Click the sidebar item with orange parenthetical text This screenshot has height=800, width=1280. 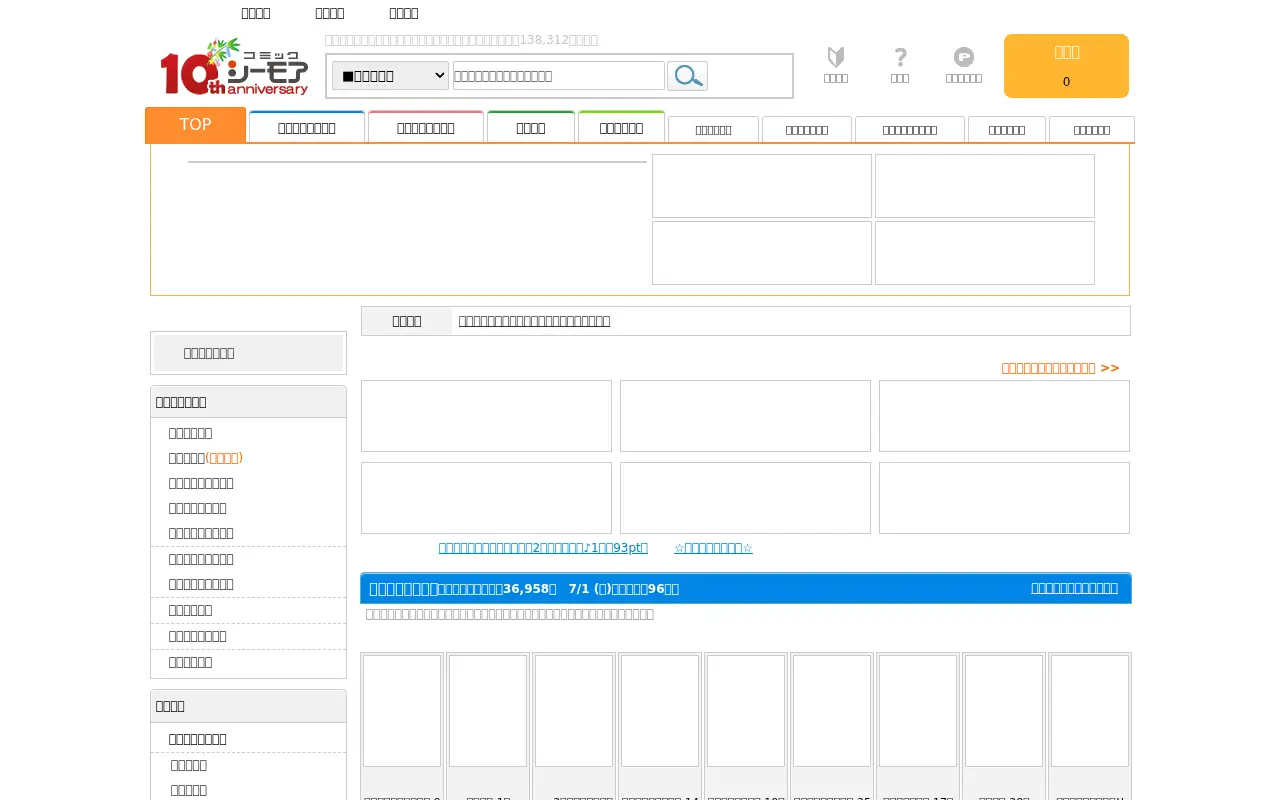(206, 458)
